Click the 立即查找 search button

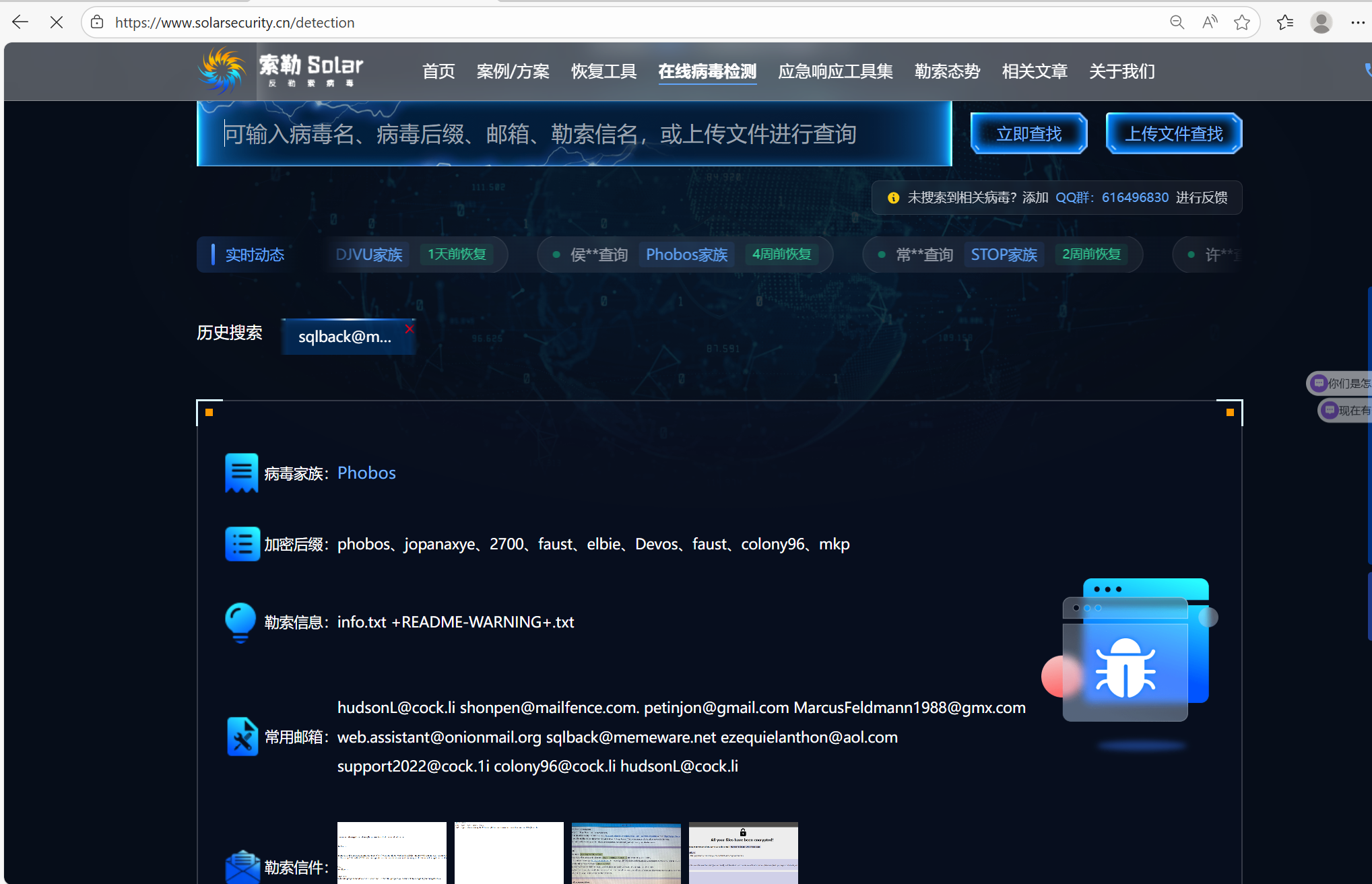click(1028, 133)
